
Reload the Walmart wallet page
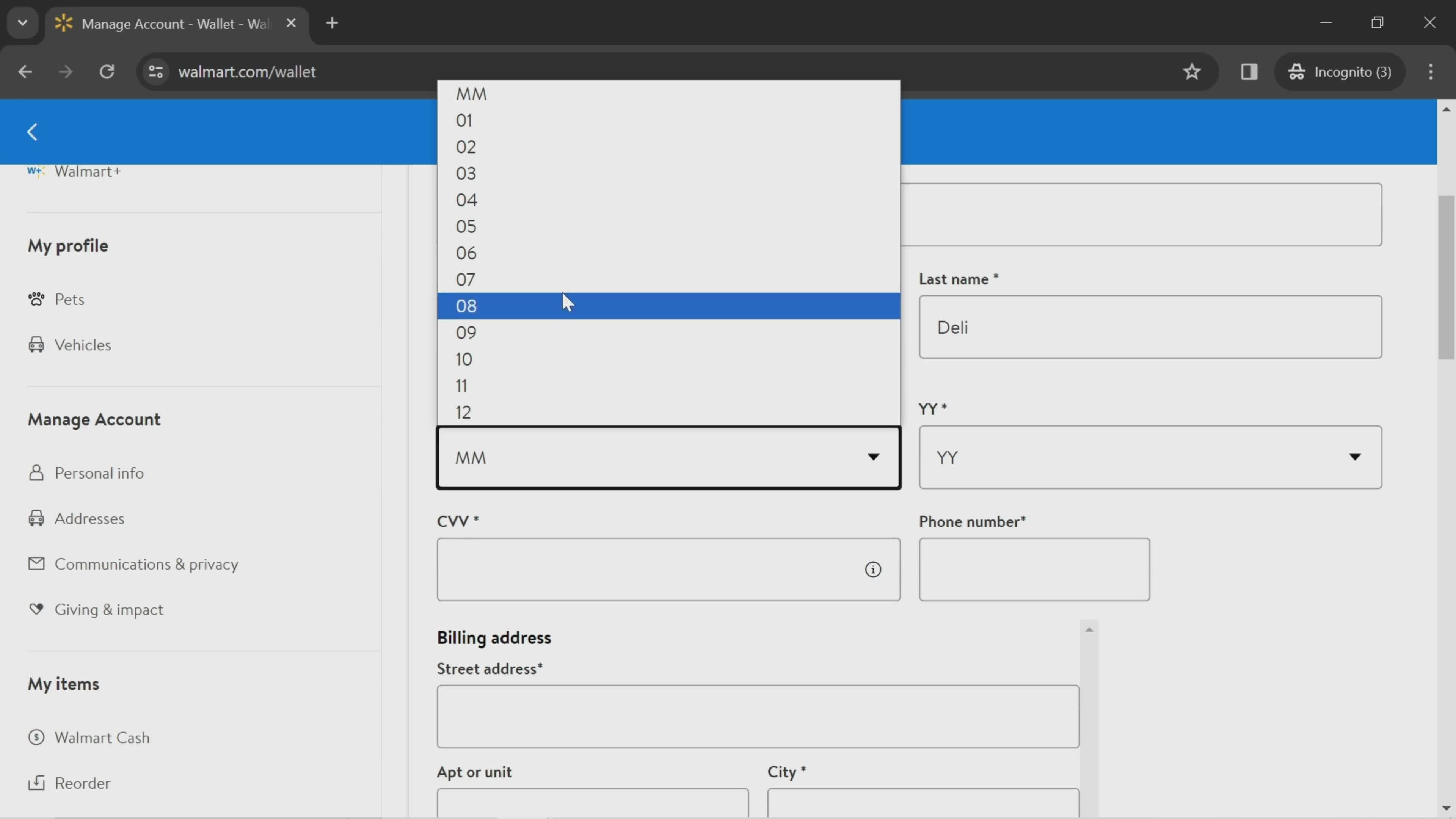(x=107, y=72)
